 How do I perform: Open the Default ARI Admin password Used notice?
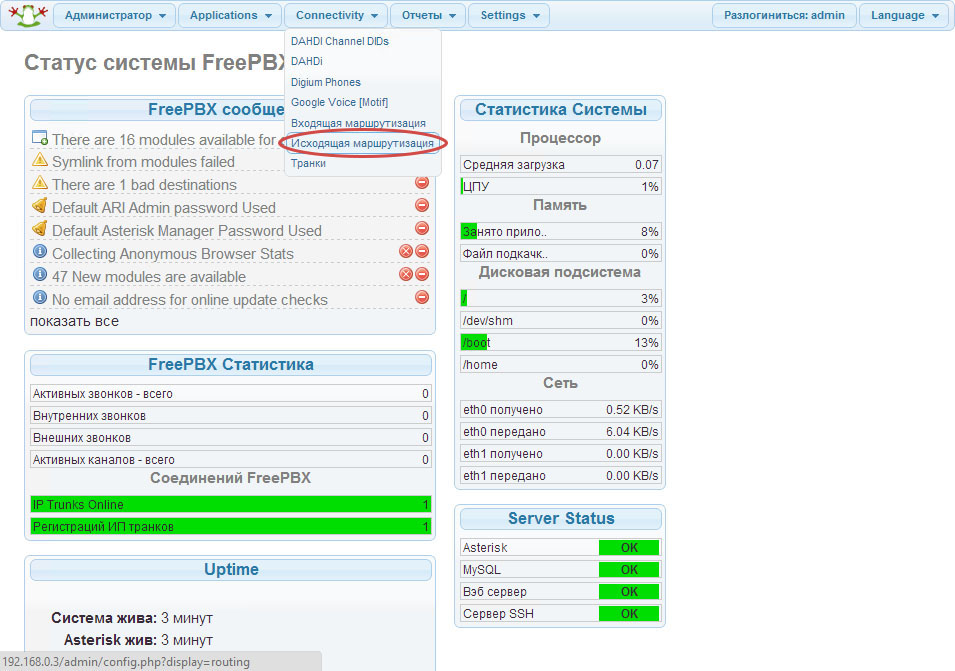pyautogui.click(x=164, y=208)
